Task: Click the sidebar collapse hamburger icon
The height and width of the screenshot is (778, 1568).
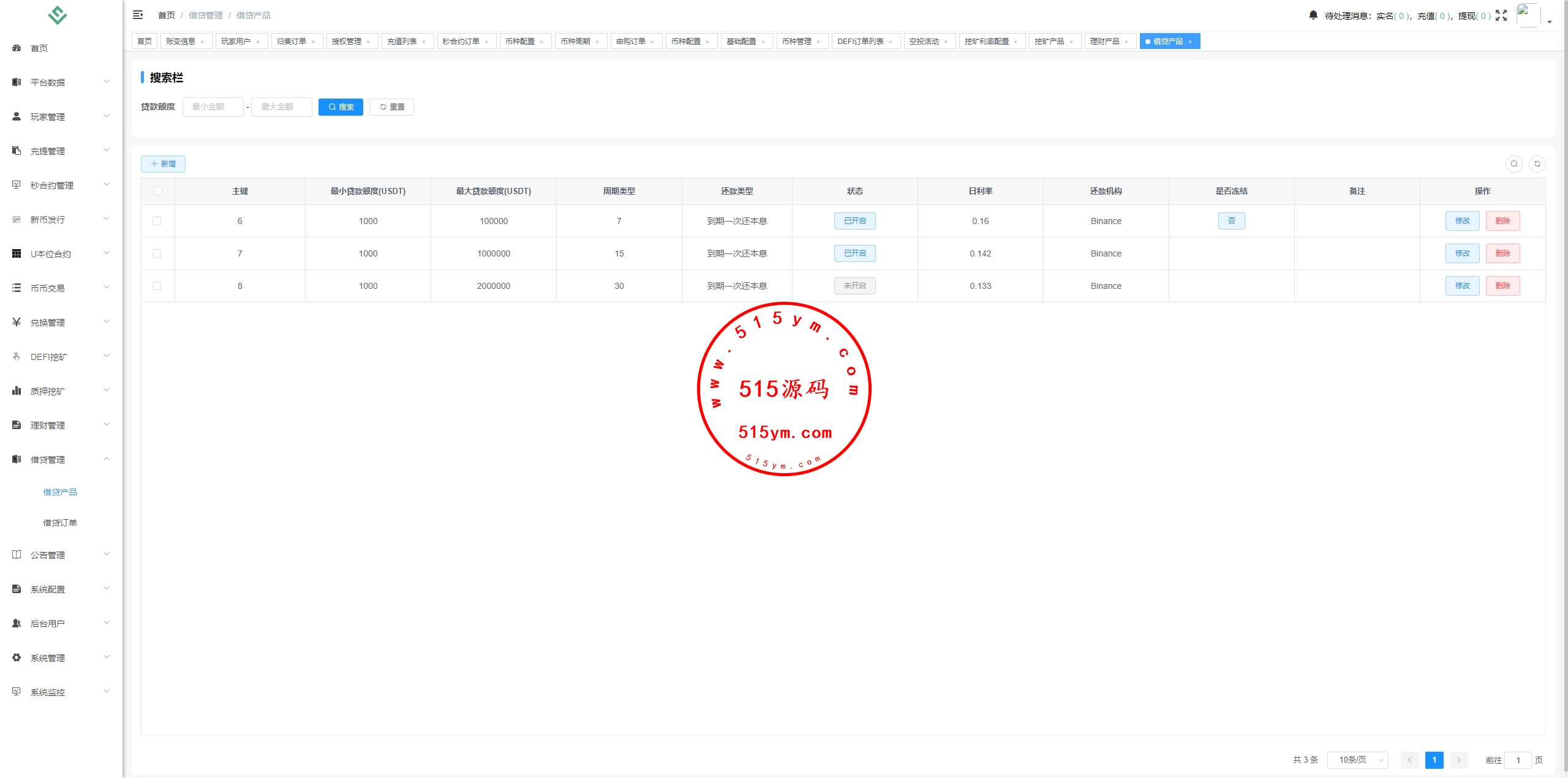Action: tap(138, 15)
